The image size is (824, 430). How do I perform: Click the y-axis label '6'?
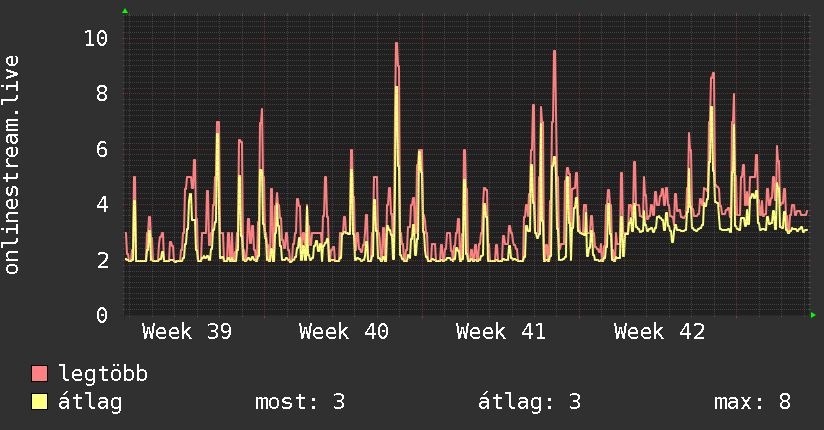tap(102, 149)
